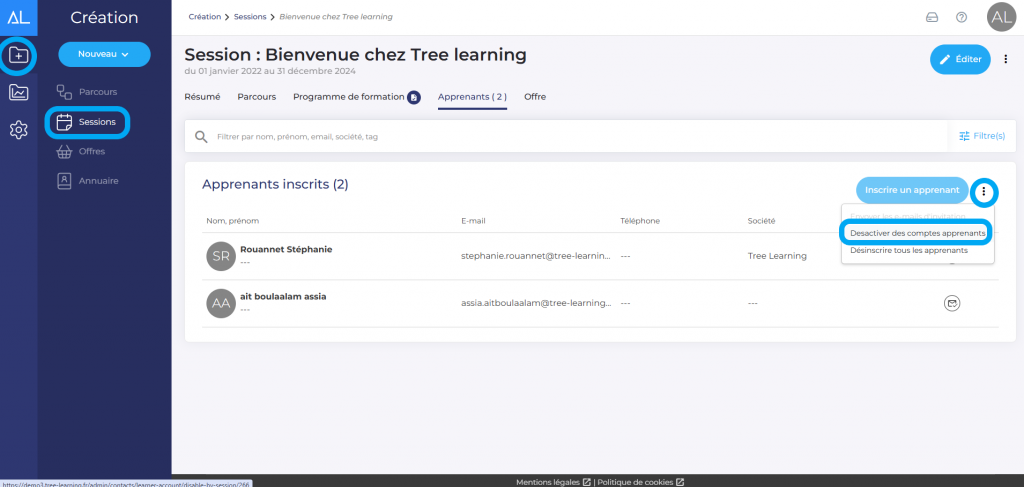Toggle three-dot menu beside Inscrire un apprenant
This screenshot has height=487, width=1024.
coord(984,191)
